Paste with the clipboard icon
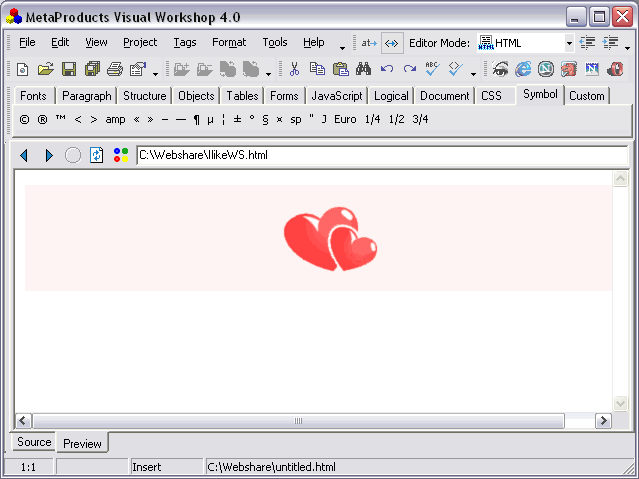Screen dimensions: 639x479 (340, 69)
